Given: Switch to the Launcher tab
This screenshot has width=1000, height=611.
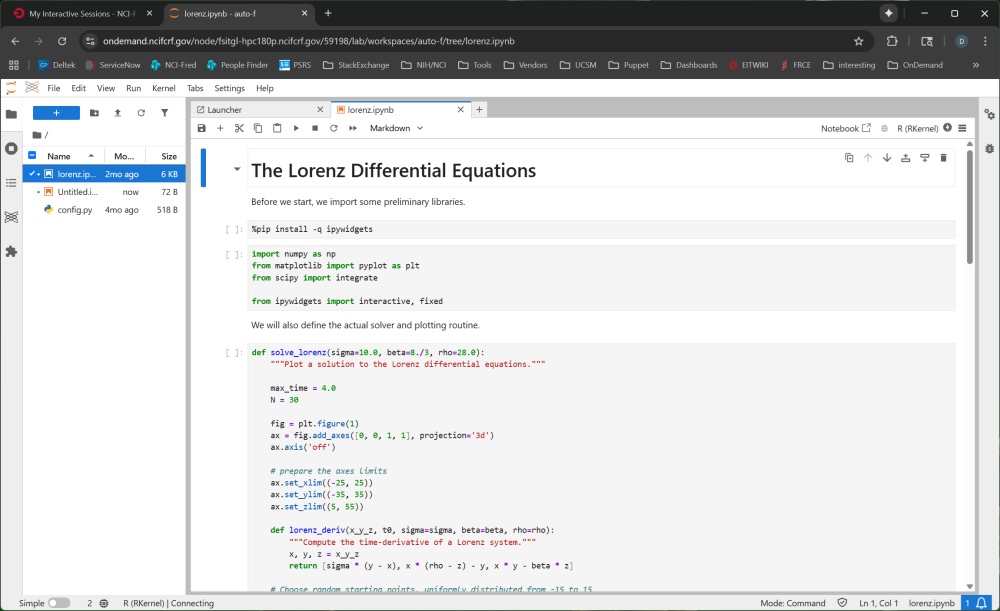Looking at the screenshot, I should [225, 109].
